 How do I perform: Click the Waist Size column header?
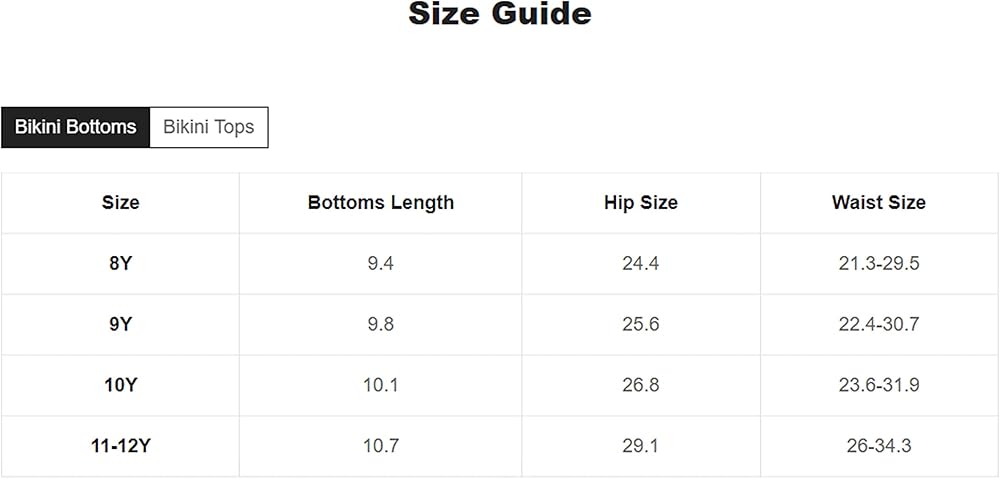point(878,203)
